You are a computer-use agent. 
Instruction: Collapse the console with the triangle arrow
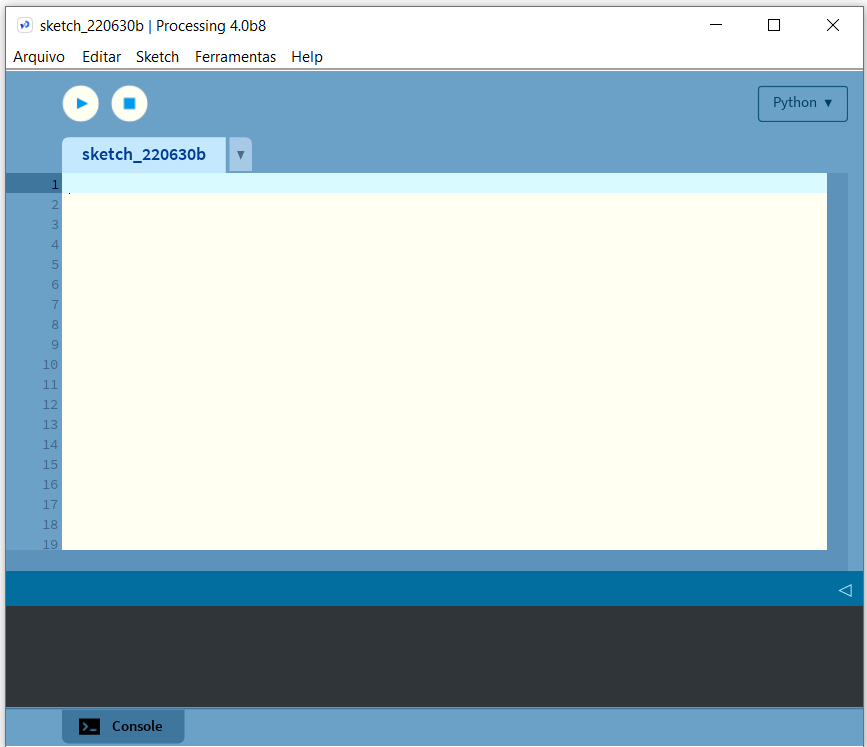[x=845, y=590]
